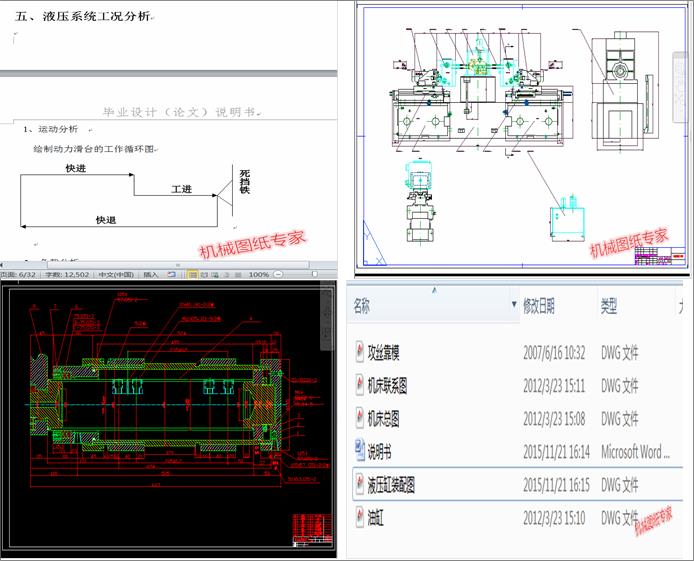The height and width of the screenshot is (561, 694).
Task: Switch to Full Screen Reading view icon
Action: (204, 274)
